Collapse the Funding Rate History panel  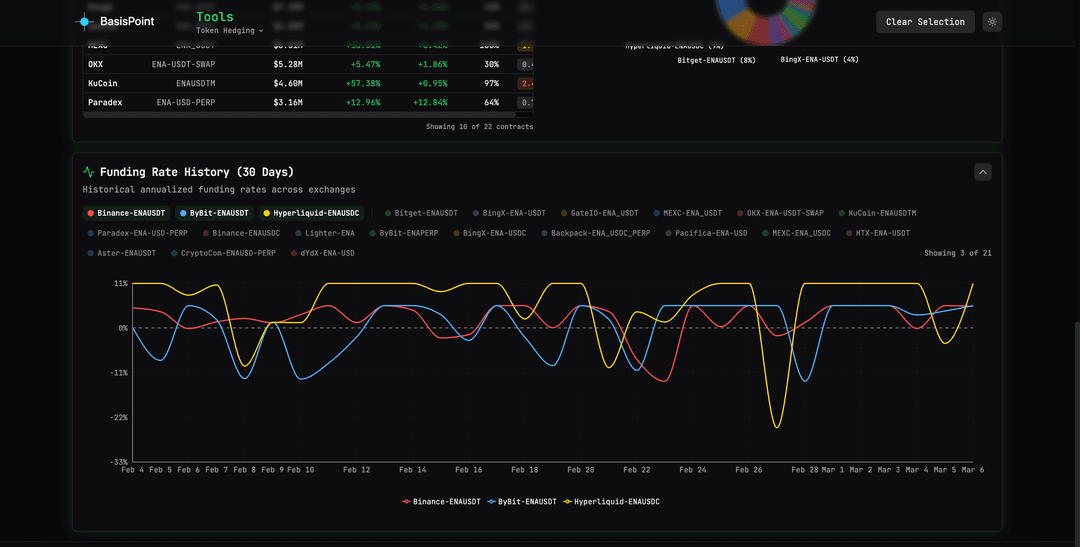pos(983,172)
